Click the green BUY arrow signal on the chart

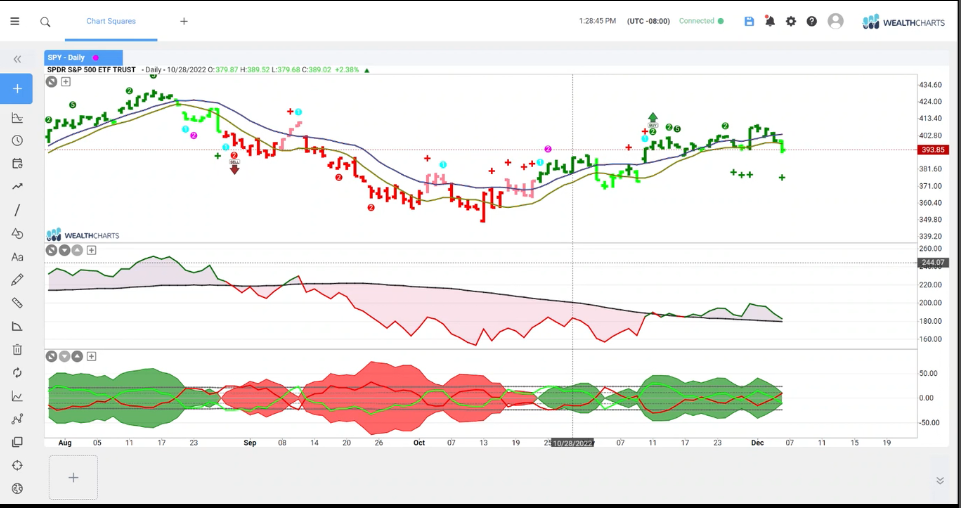653,119
